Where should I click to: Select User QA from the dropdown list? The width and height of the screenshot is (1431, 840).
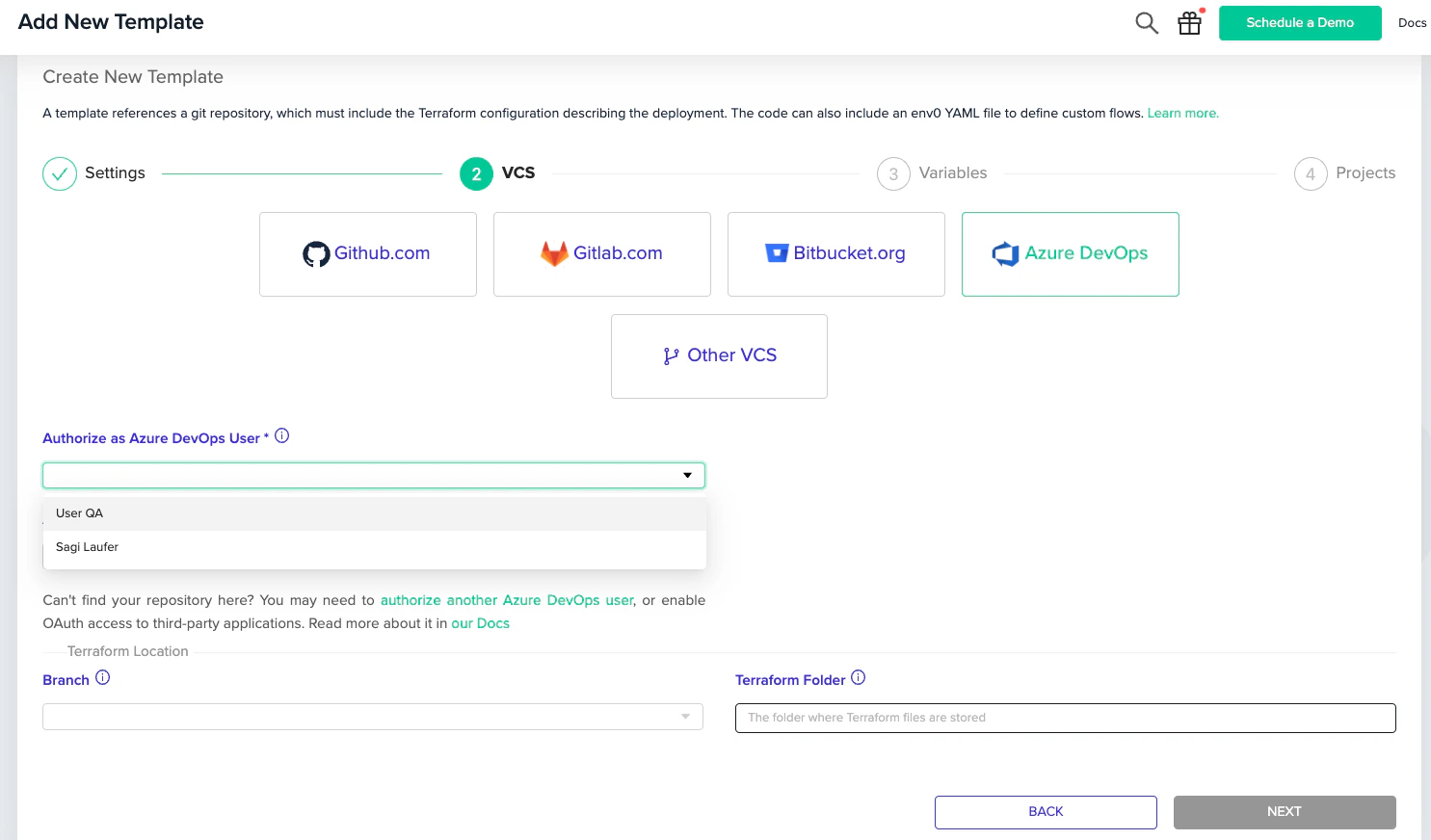[375, 513]
